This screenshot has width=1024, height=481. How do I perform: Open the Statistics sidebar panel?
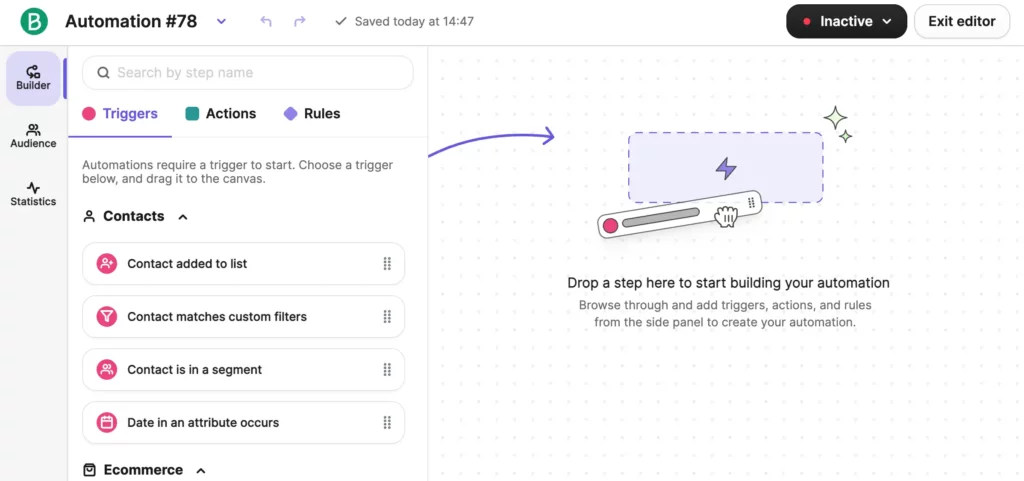(x=33, y=194)
